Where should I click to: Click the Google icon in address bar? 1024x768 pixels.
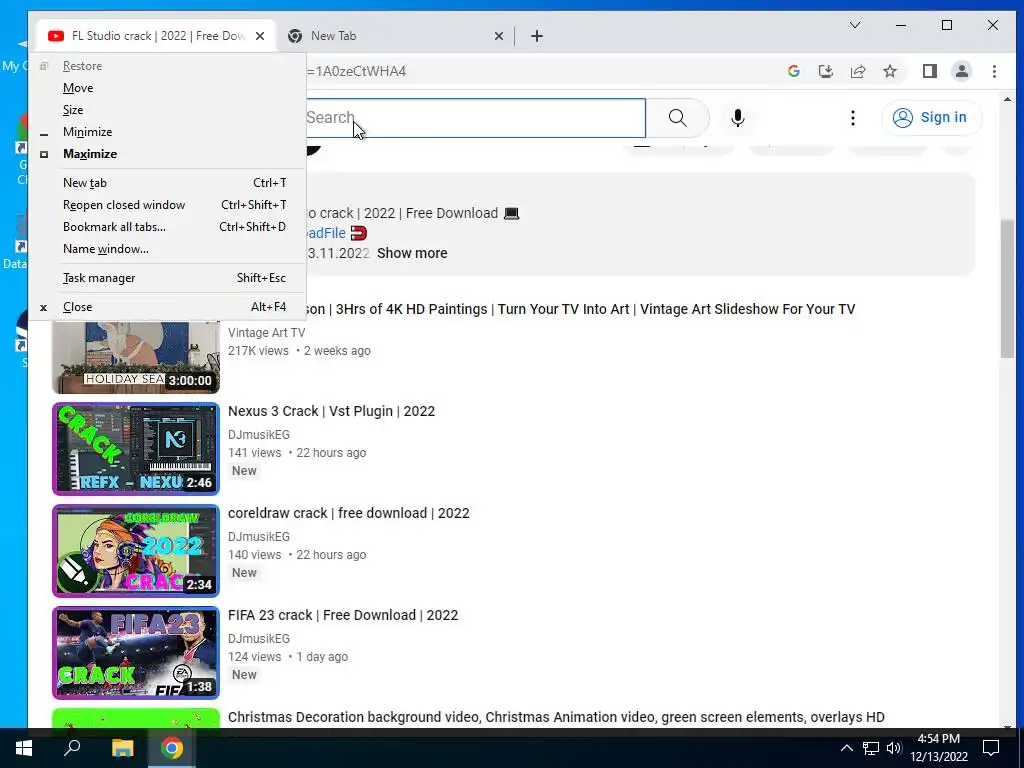pyautogui.click(x=793, y=71)
